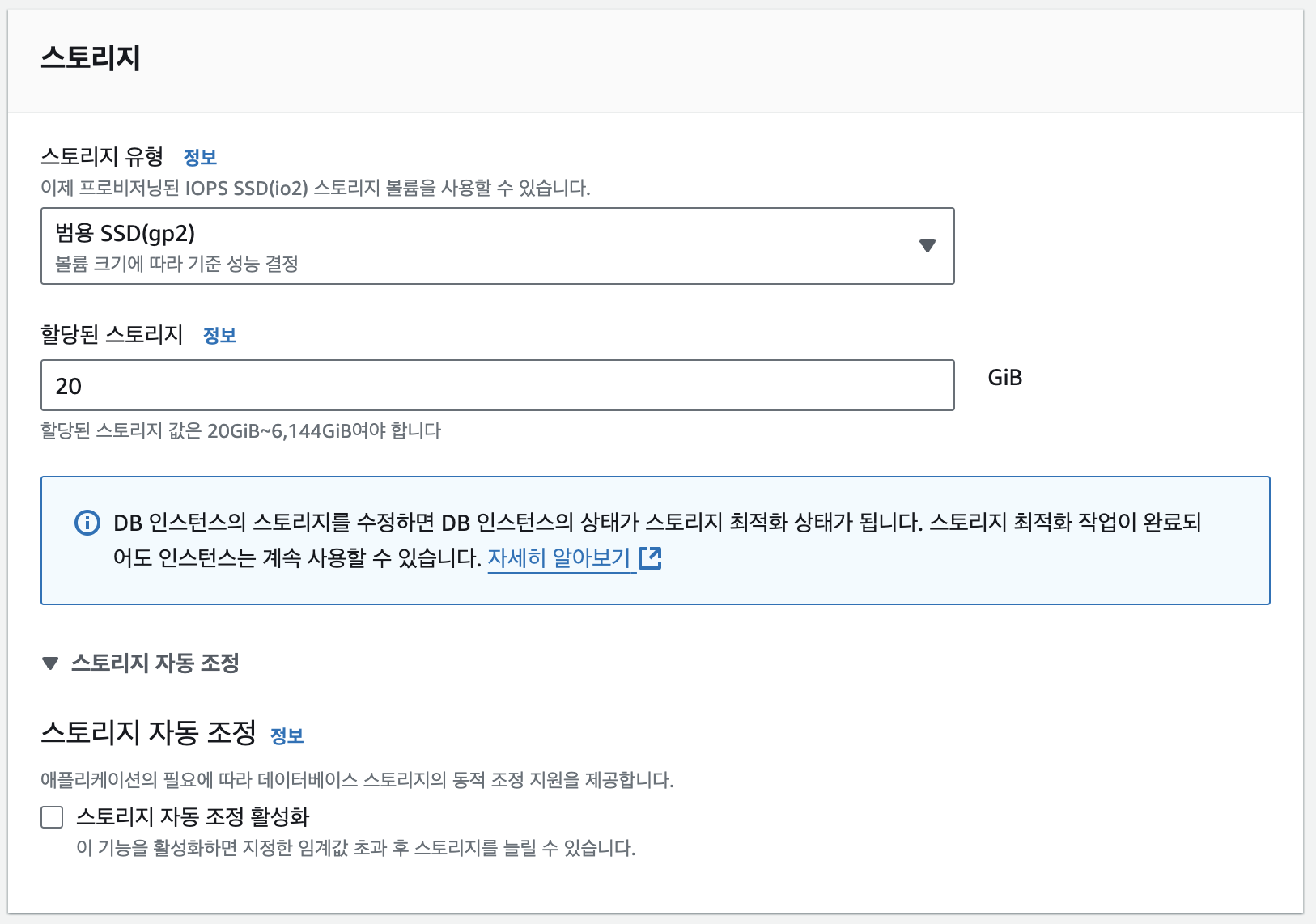Open the 자세히 알아보기 link
The width and height of the screenshot is (1316, 924).
pos(558,557)
